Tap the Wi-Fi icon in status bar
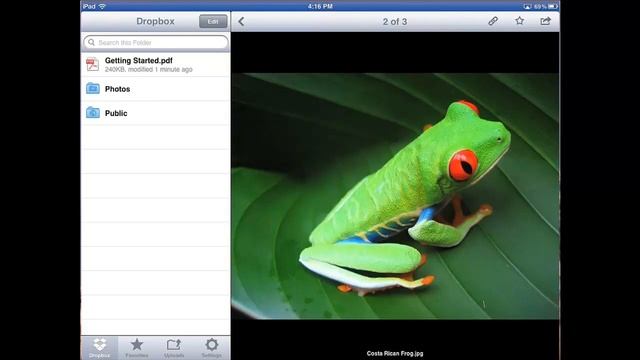This screenshot has height=360, width=640. [x=102, y=6]
